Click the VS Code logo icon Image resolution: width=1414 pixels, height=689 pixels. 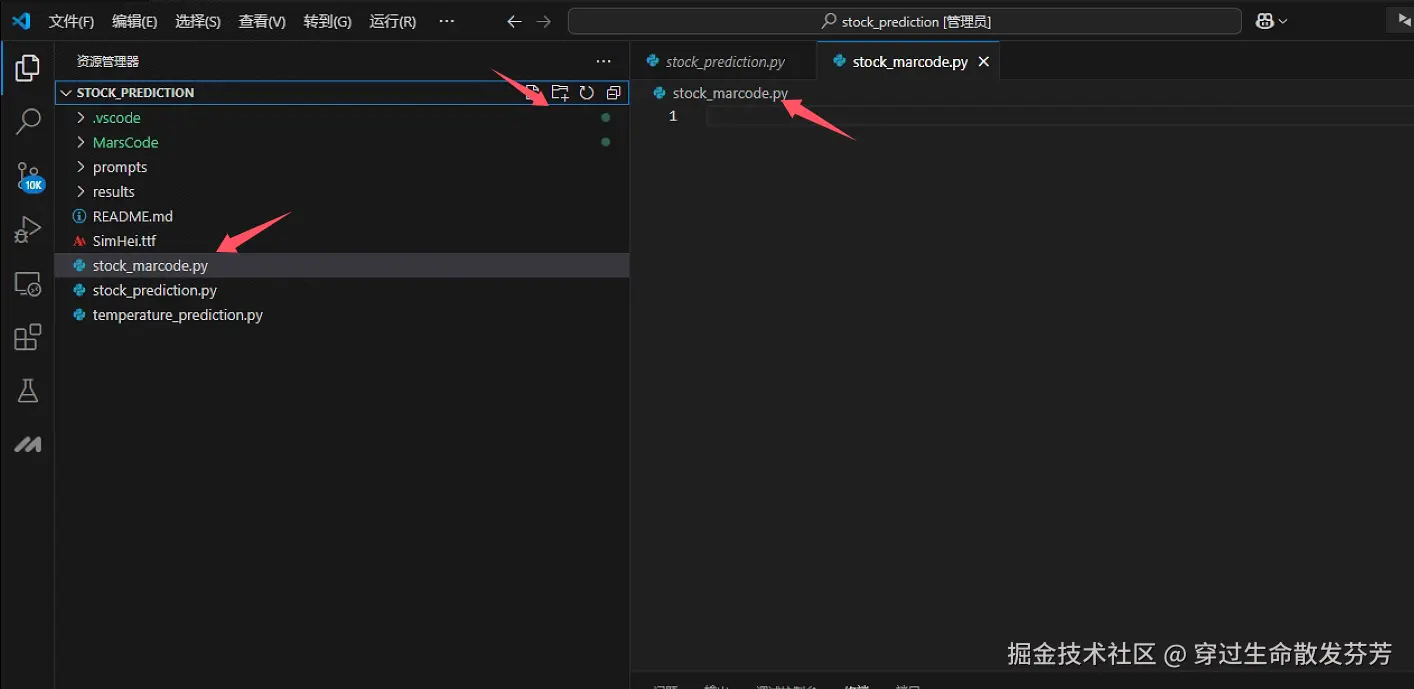point(21,21)
